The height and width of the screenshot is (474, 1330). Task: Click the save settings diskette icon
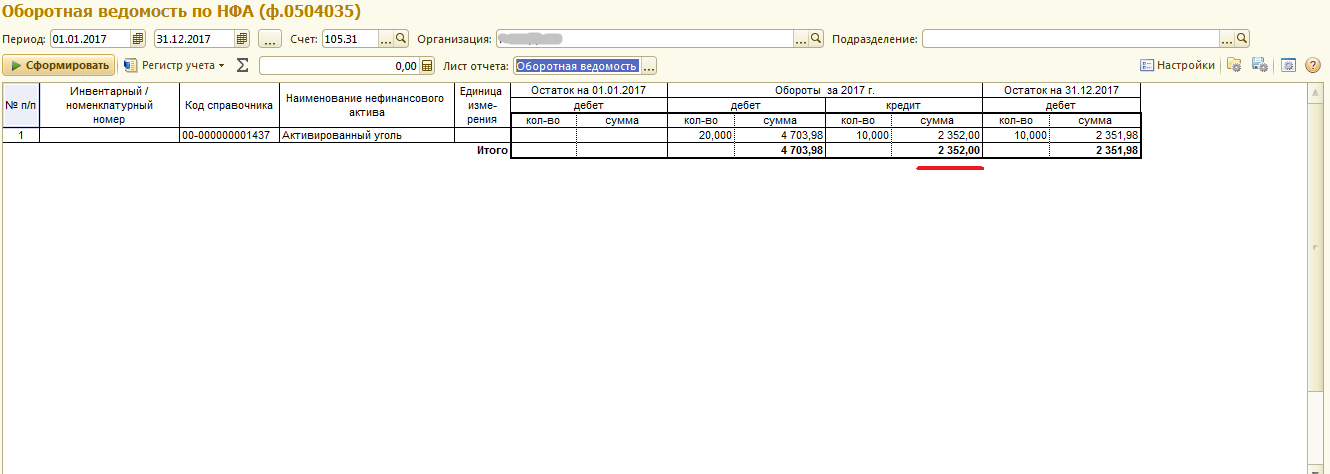(x=1260, y=66)
